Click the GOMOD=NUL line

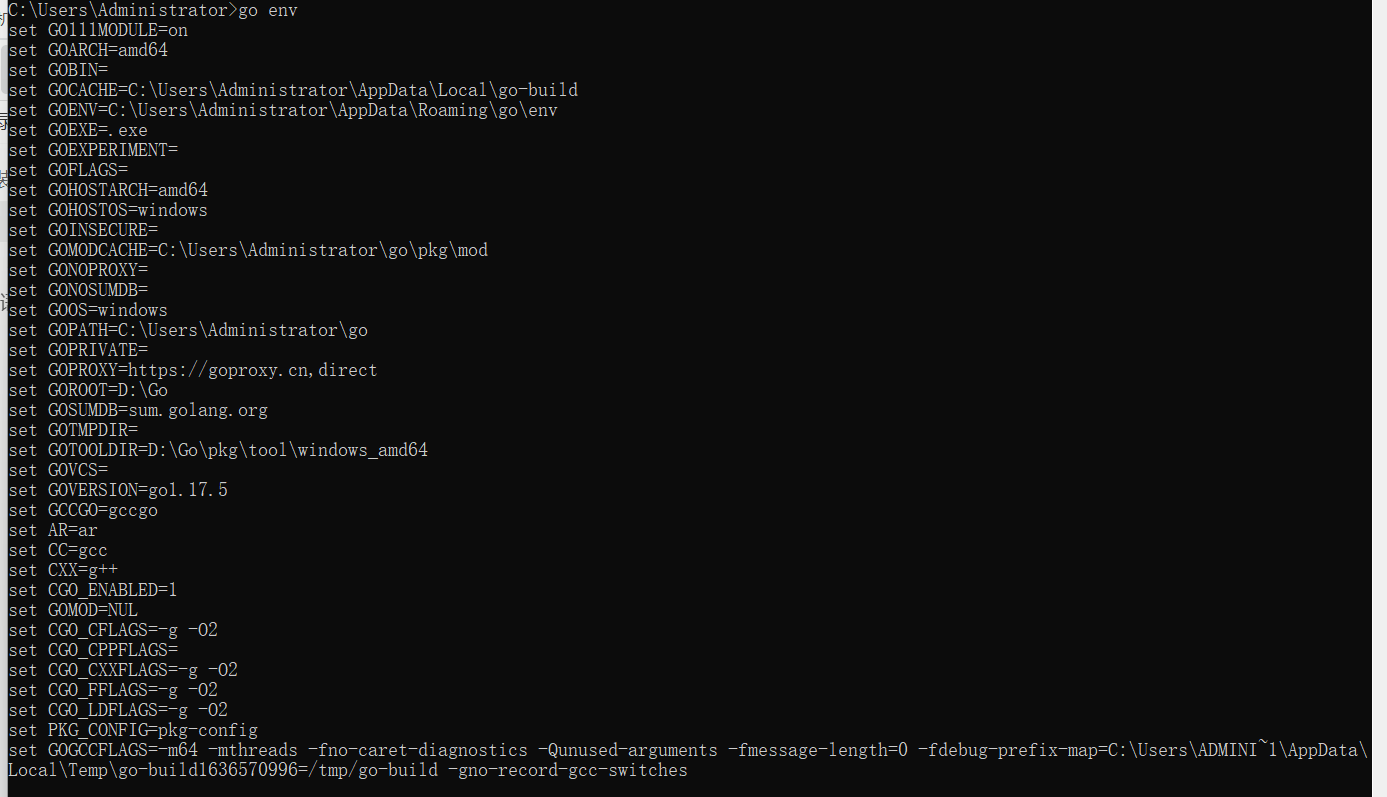click(x=73, y=610)
